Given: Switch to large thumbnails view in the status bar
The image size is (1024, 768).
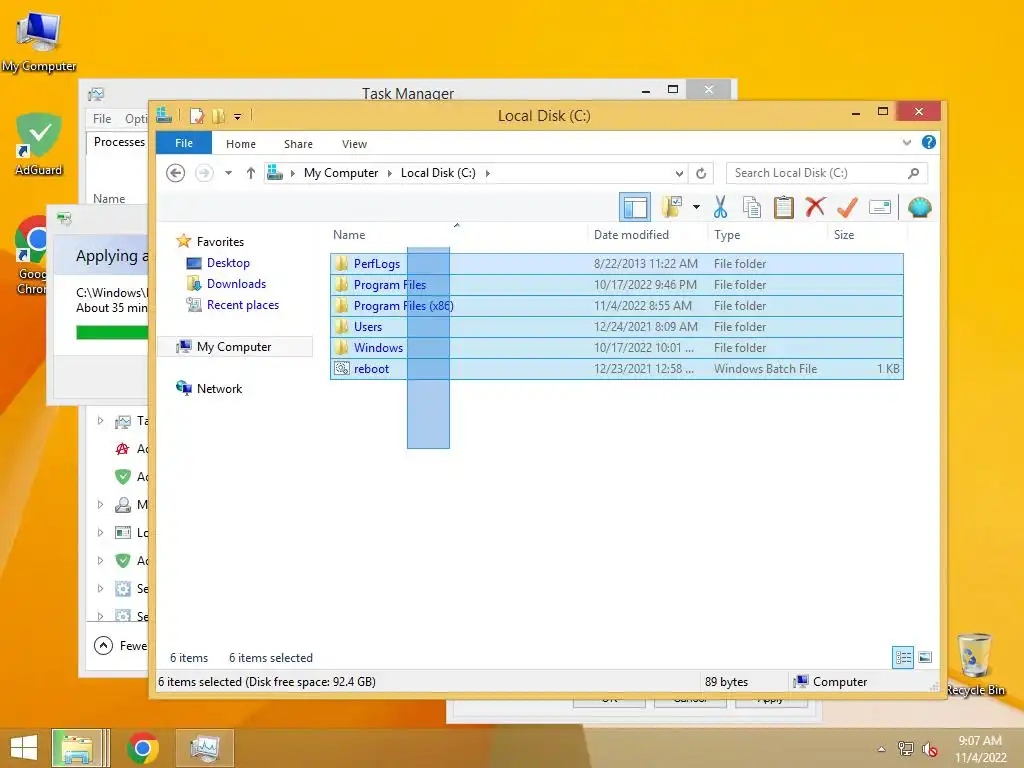Looking at the screenshot, I should (925, 657).
